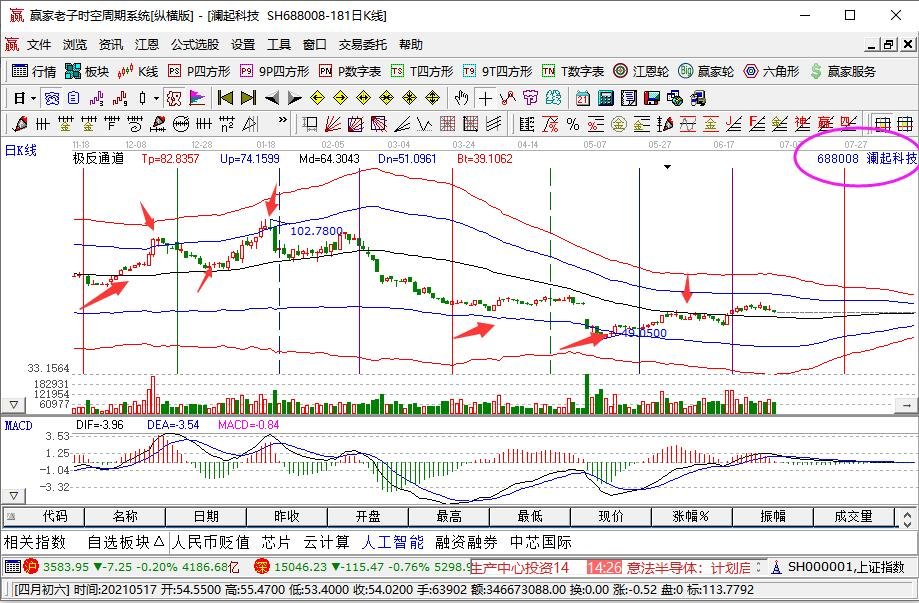Select the wave chart icon labeled 3
This screenshot has height=603, width=919.
coord(97,98)
